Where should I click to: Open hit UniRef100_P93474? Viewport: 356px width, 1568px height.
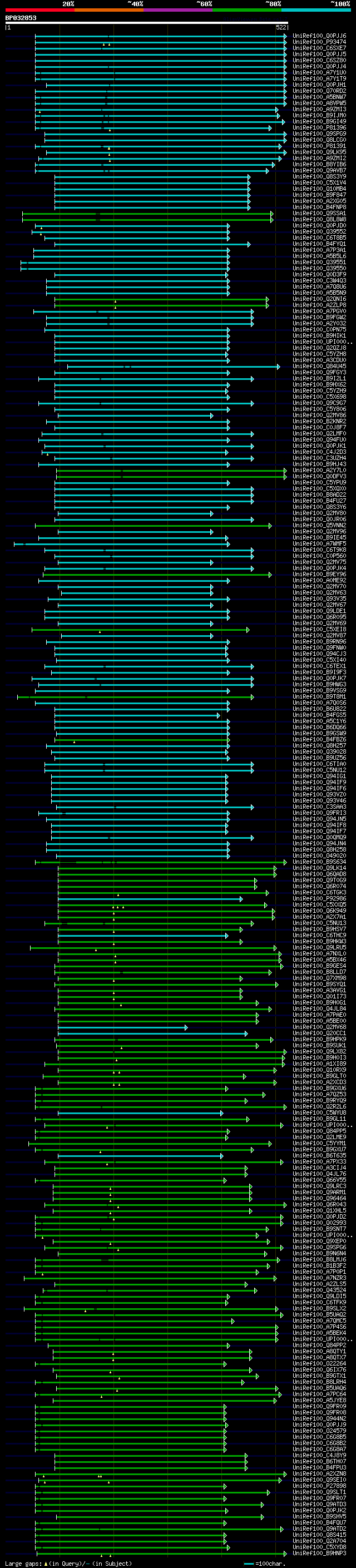pos(319,43)
